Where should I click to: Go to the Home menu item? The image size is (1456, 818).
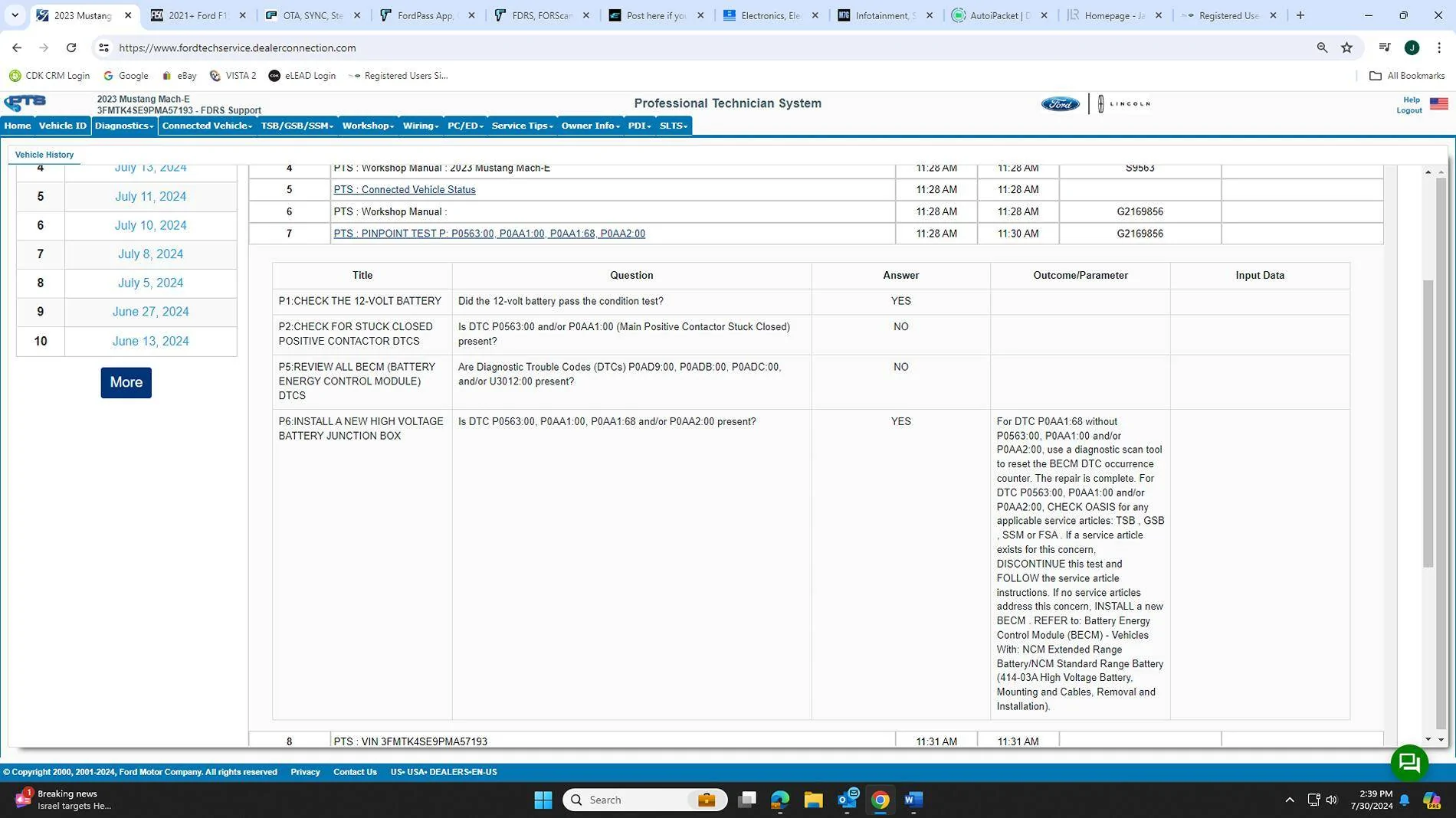pyautogui.click(x=18, y=126)
